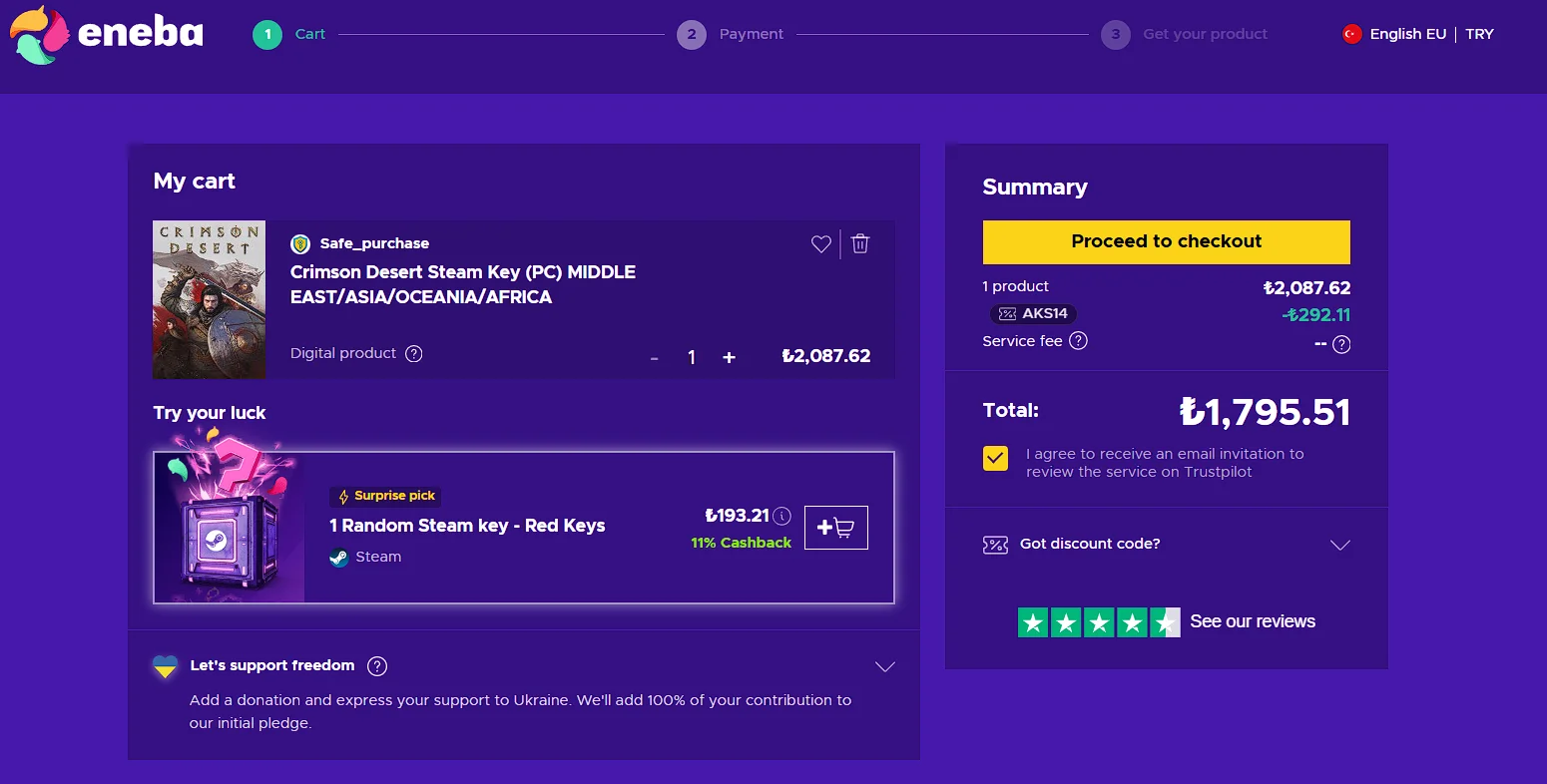This screenshot has height=784, width=1547.
Task: Add Random Steam key to cart
Action: click(836, 528)
